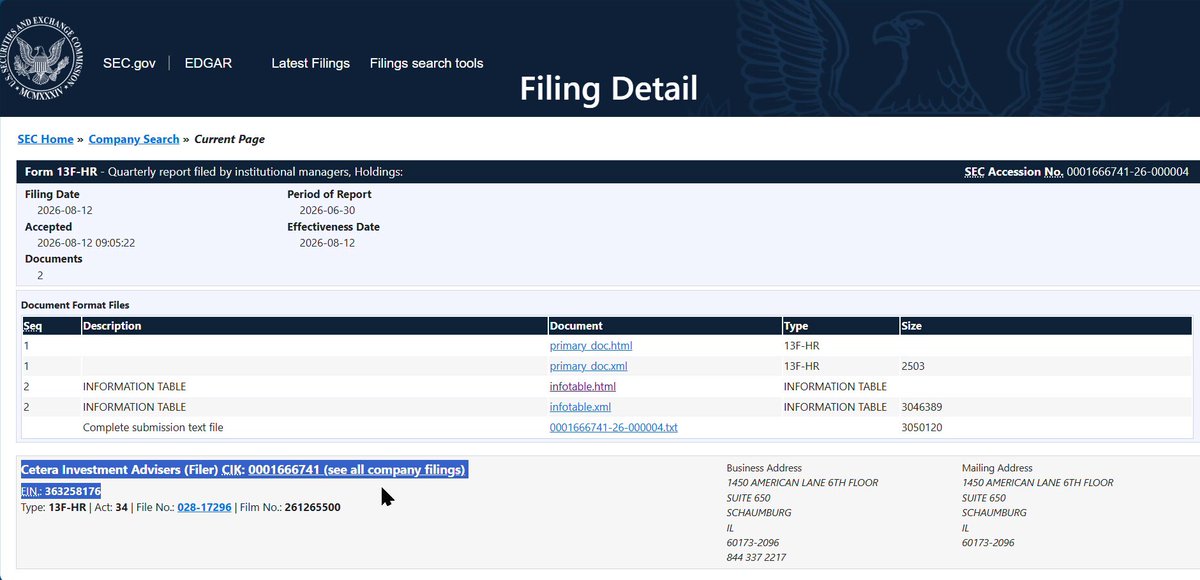The width and height of the screenshot is (1200, 580).
Task: Click the size value 3050120
Action: (x=922, y=427)
